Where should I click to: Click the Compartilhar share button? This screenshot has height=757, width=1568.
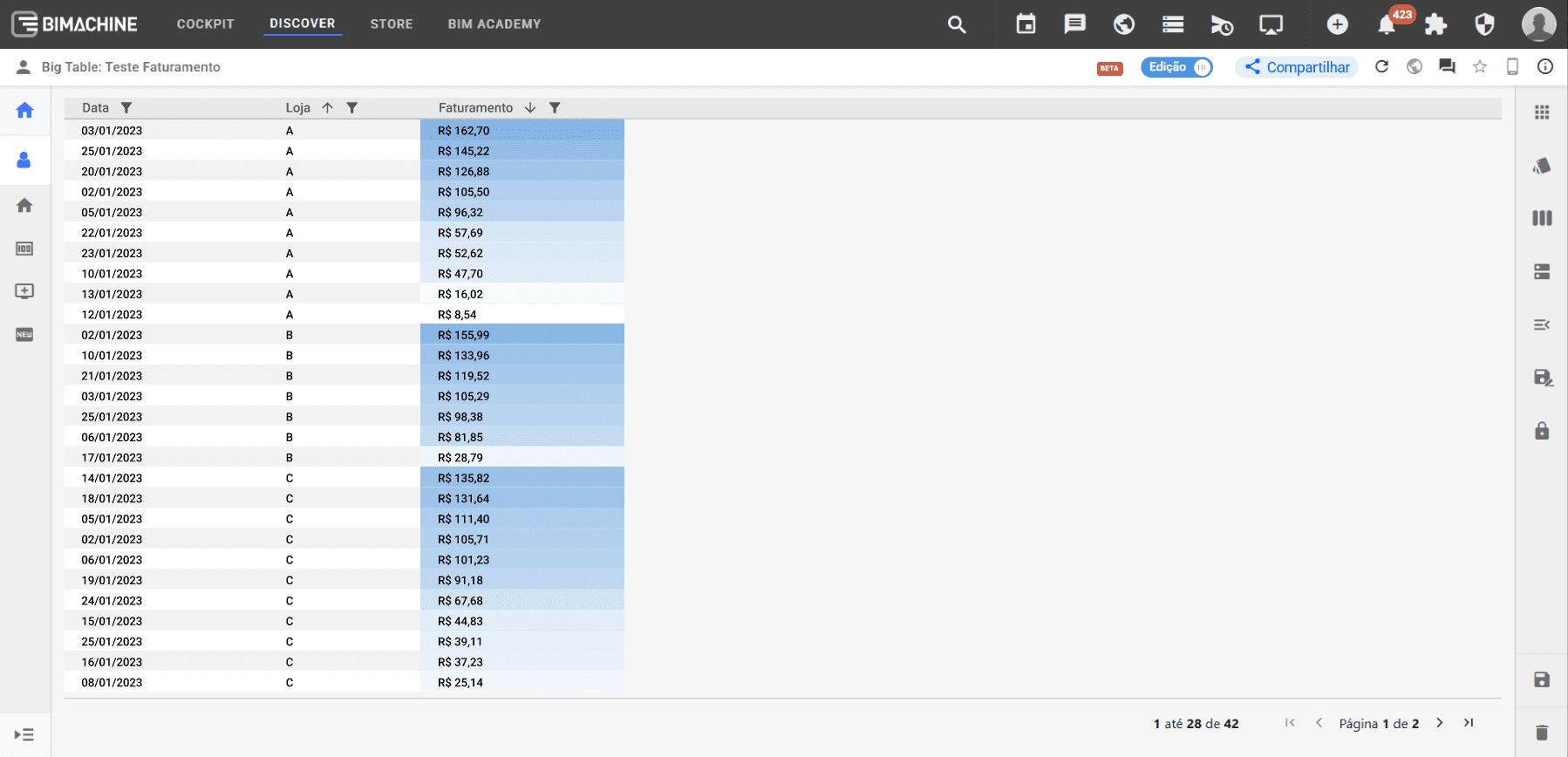tap(1297, 67)
